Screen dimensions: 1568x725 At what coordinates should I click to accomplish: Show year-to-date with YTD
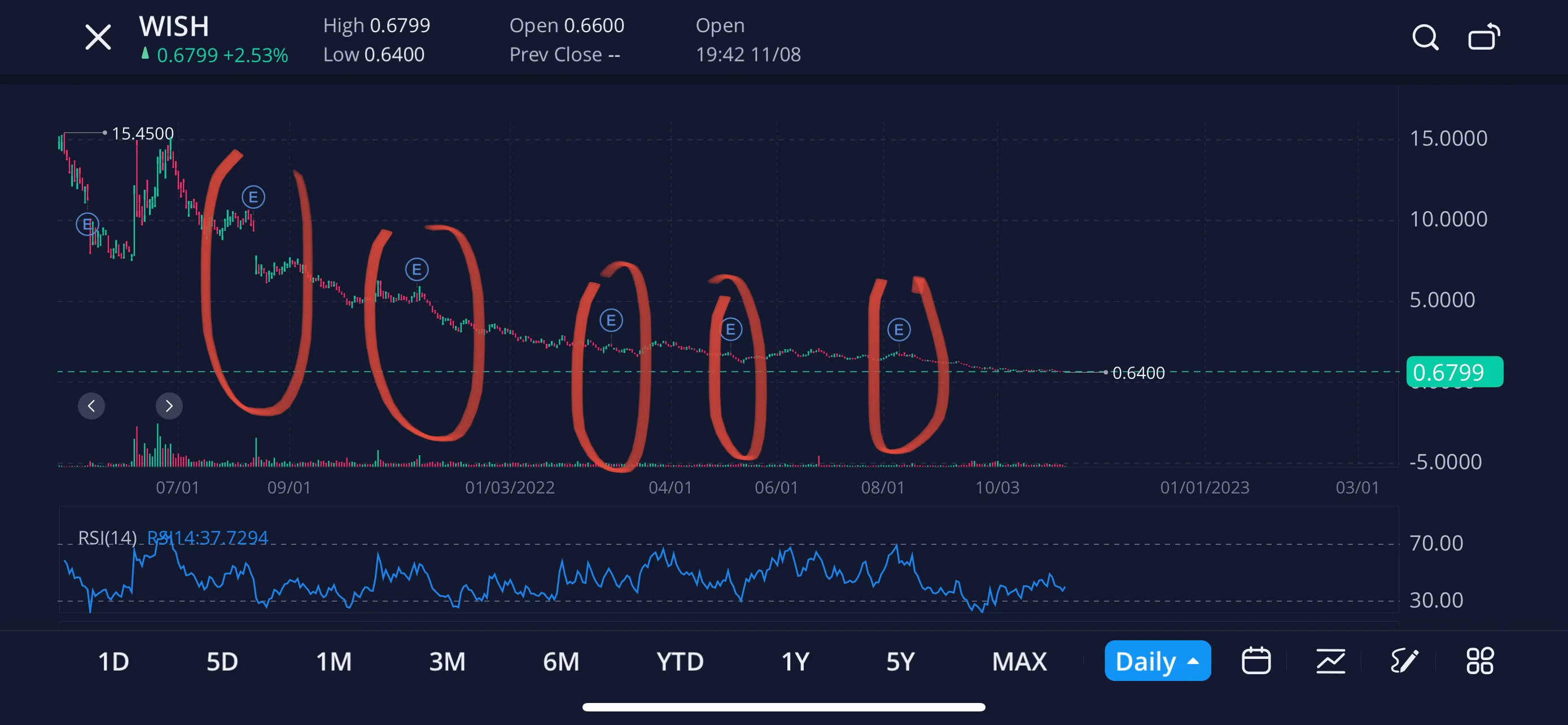[x=680, y=661]
